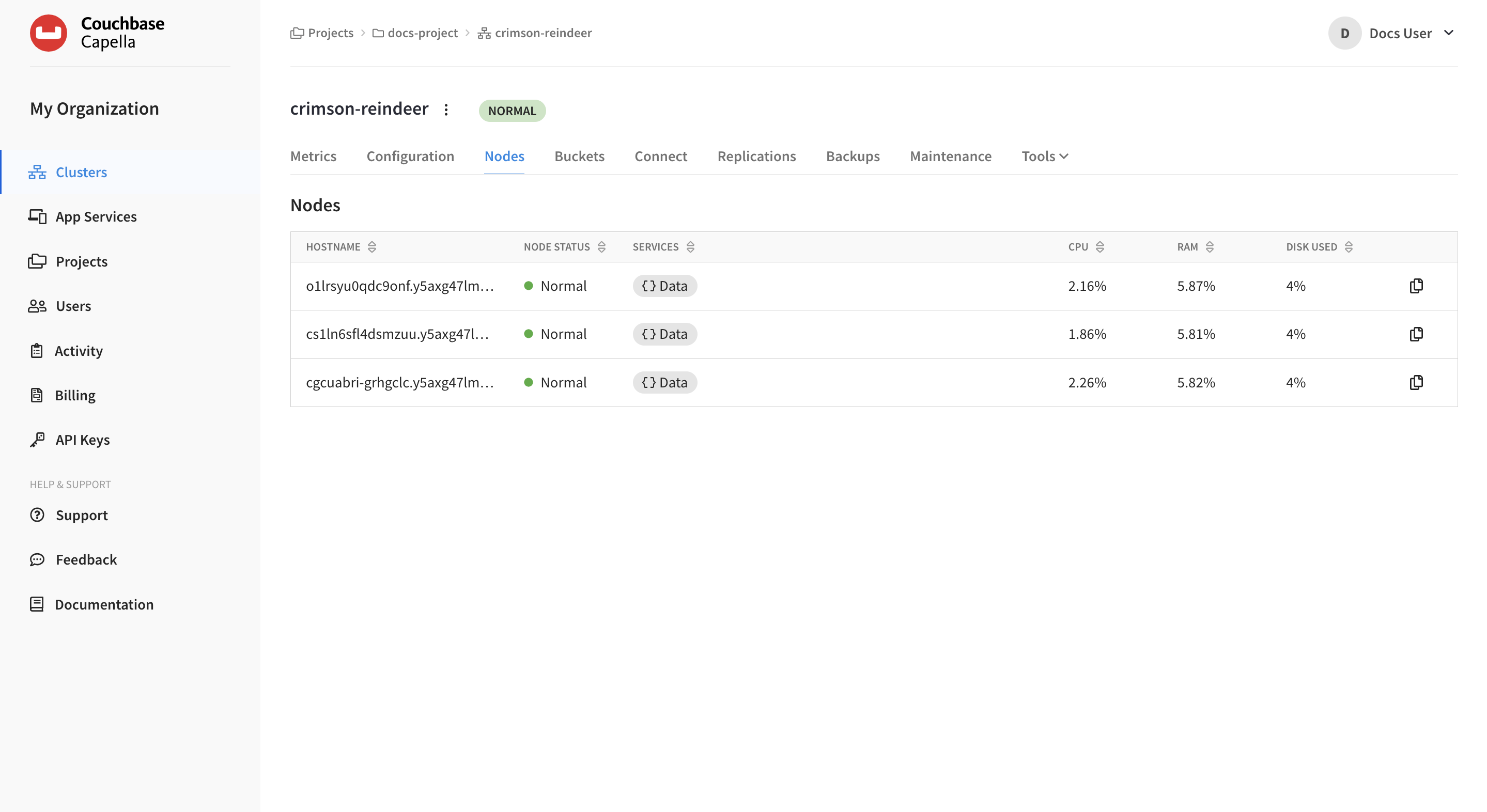1487x812 pixels.
Task: Open Billing via its document icon
Action: (36, 395)
